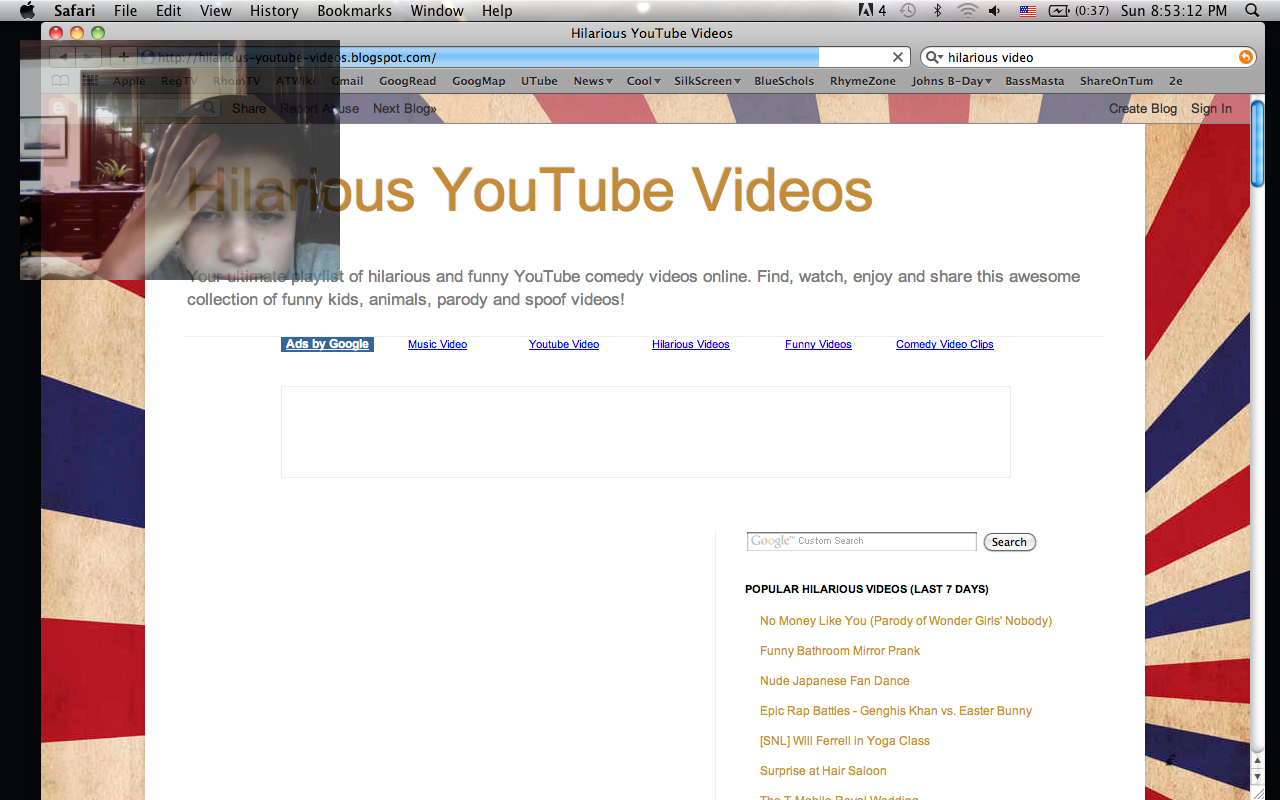1280x800 pixels.
Task: Click the plus Add Bookmark button
Action: click(x=123, y=57)
